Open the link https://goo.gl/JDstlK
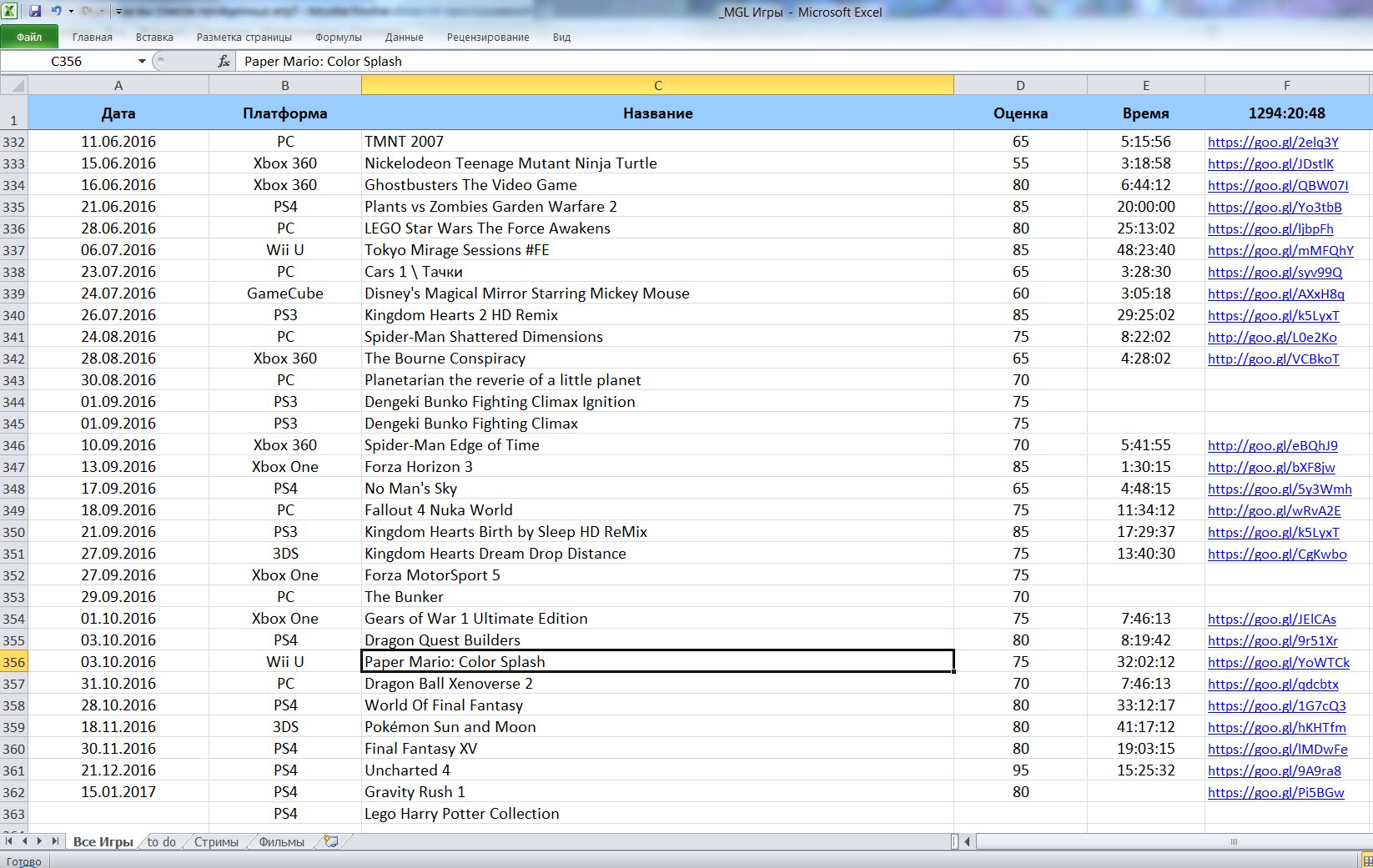Image resolution: width=1373 pixels, height=868 pixels. [1270, 163]
